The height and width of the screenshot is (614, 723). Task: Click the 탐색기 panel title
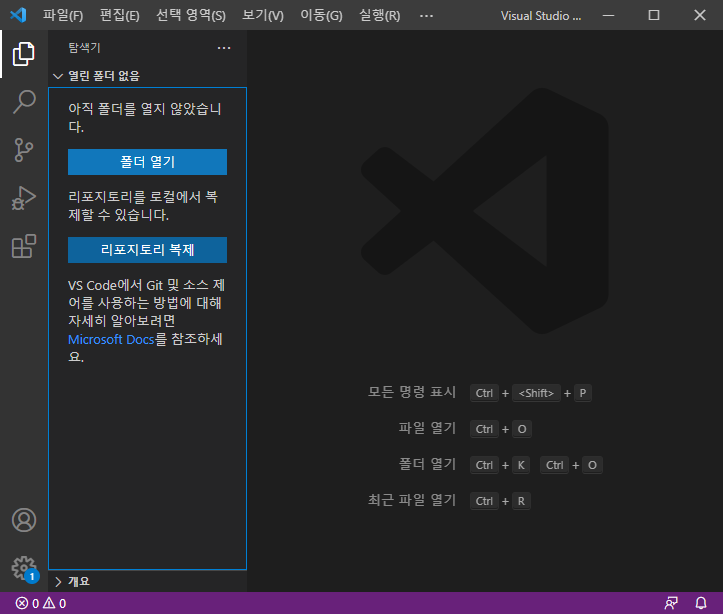84,47
